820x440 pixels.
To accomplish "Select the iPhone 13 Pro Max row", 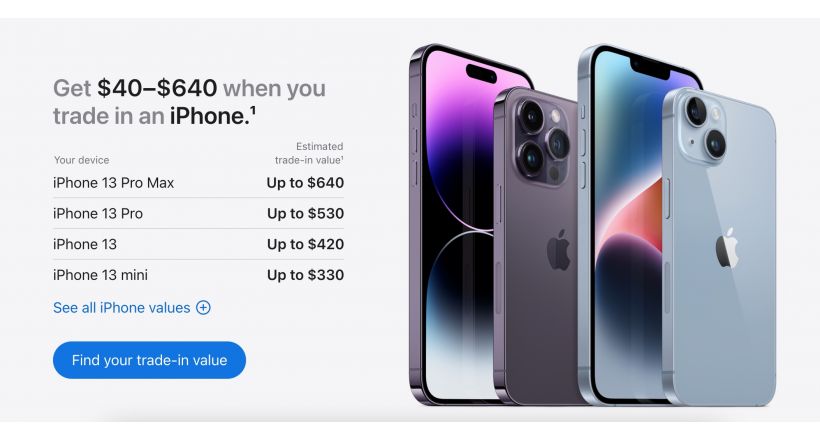I will pos(198,183).
